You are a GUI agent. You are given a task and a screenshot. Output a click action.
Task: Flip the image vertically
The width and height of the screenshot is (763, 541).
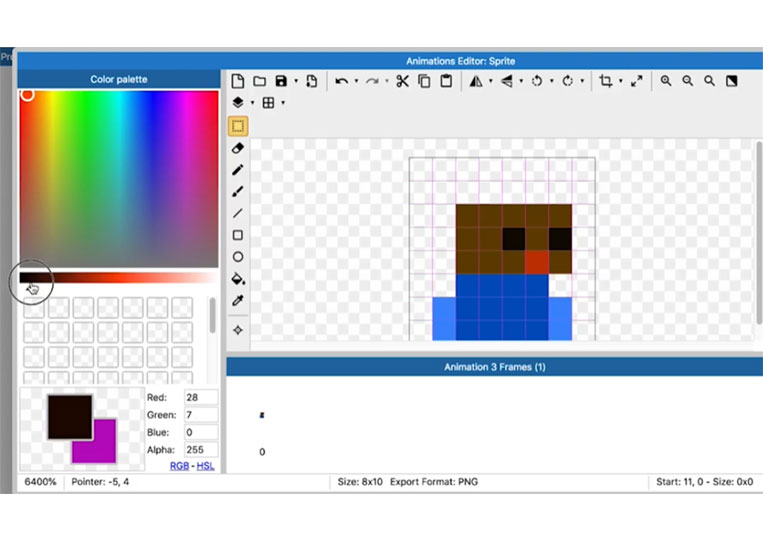pos(507,81)
